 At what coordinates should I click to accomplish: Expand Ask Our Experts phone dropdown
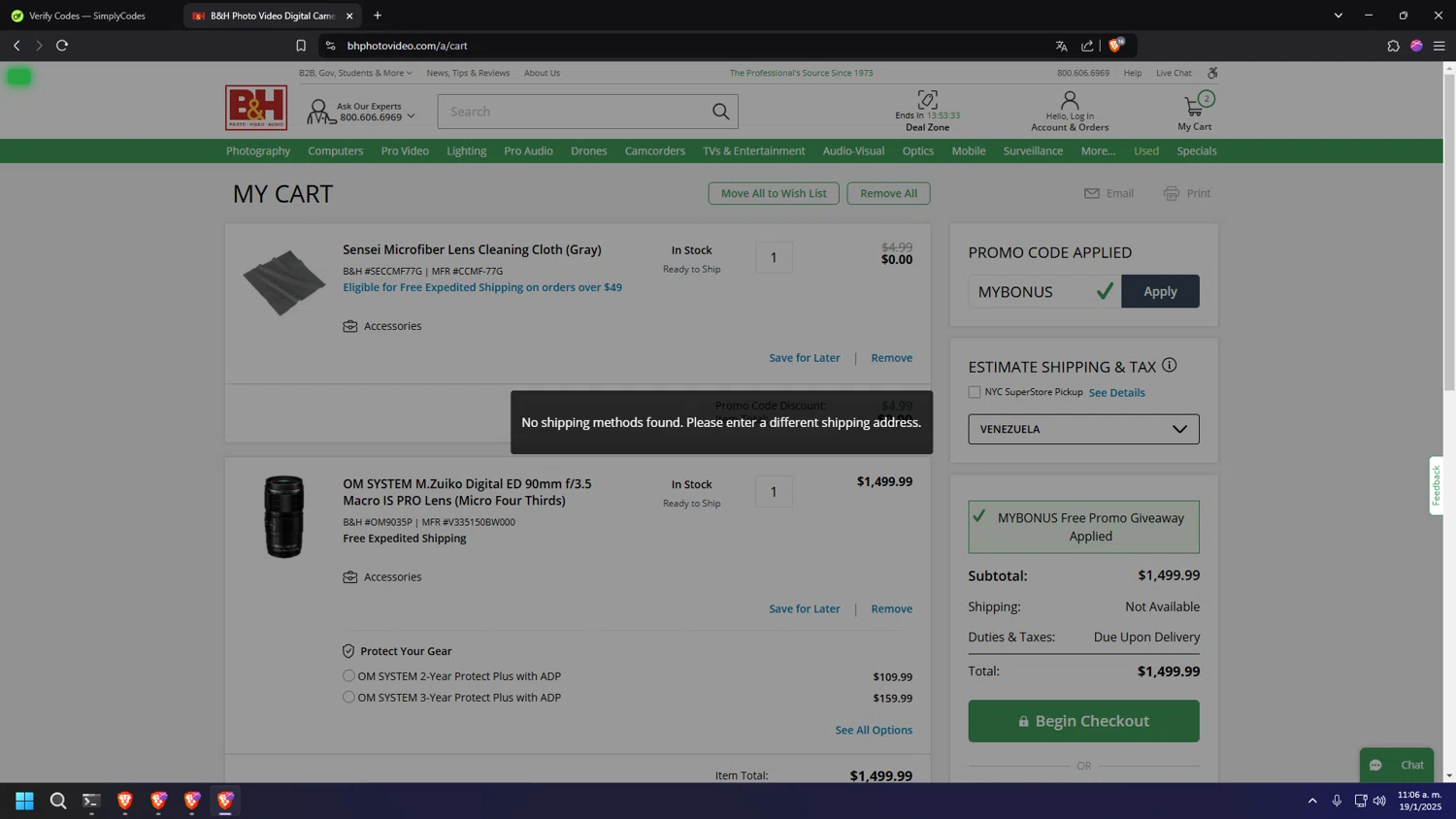[x=411, y=116]
